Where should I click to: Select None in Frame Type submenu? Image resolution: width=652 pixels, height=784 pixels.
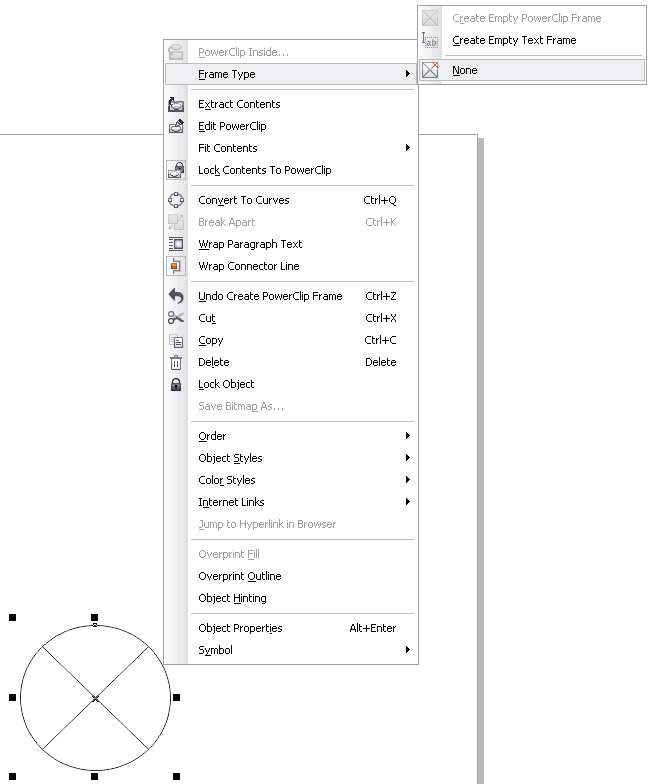pyautogui.click(x=532, y=70)
